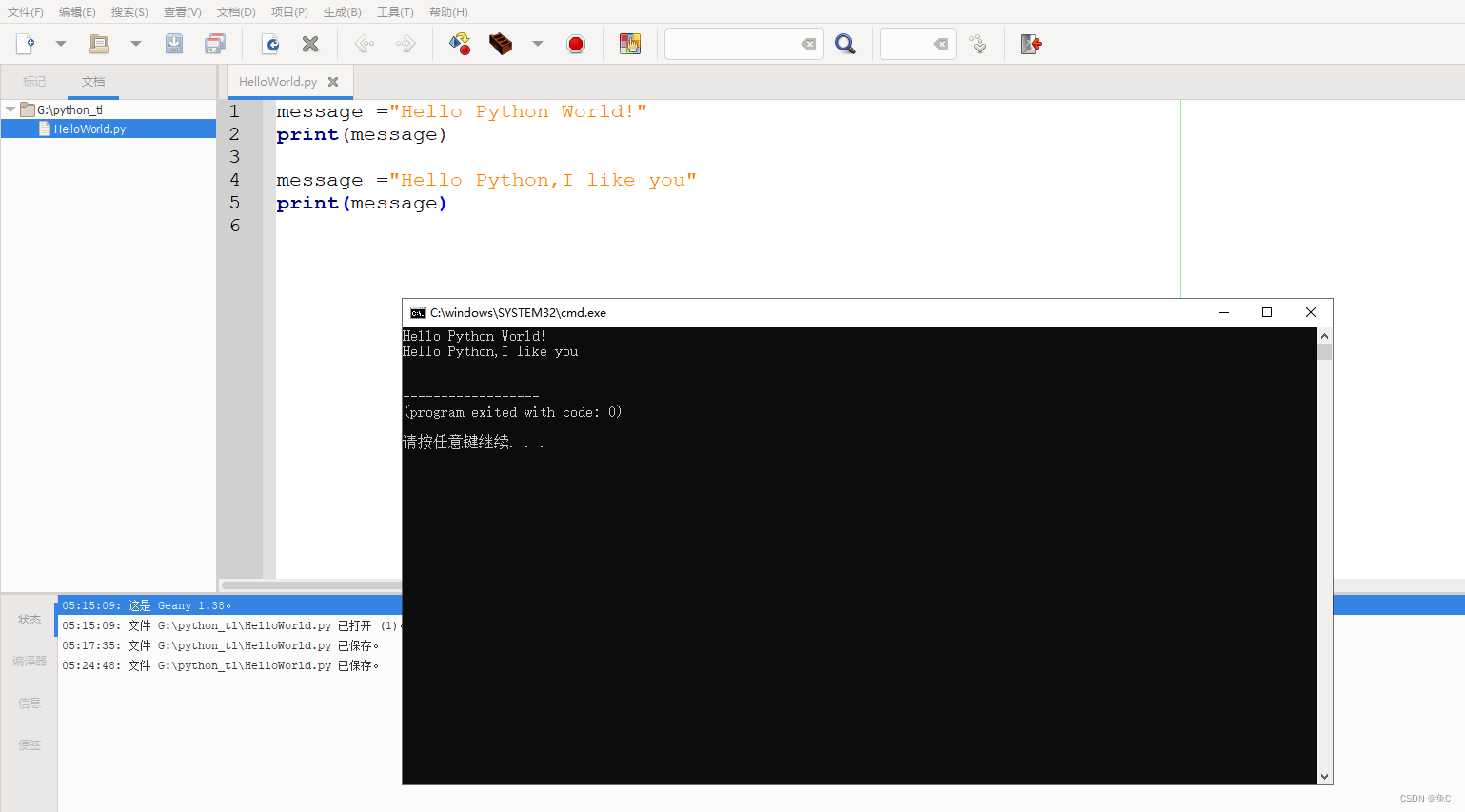
Task: Select the 'Geany 1.38' status log line
Action: pos(229,605)
